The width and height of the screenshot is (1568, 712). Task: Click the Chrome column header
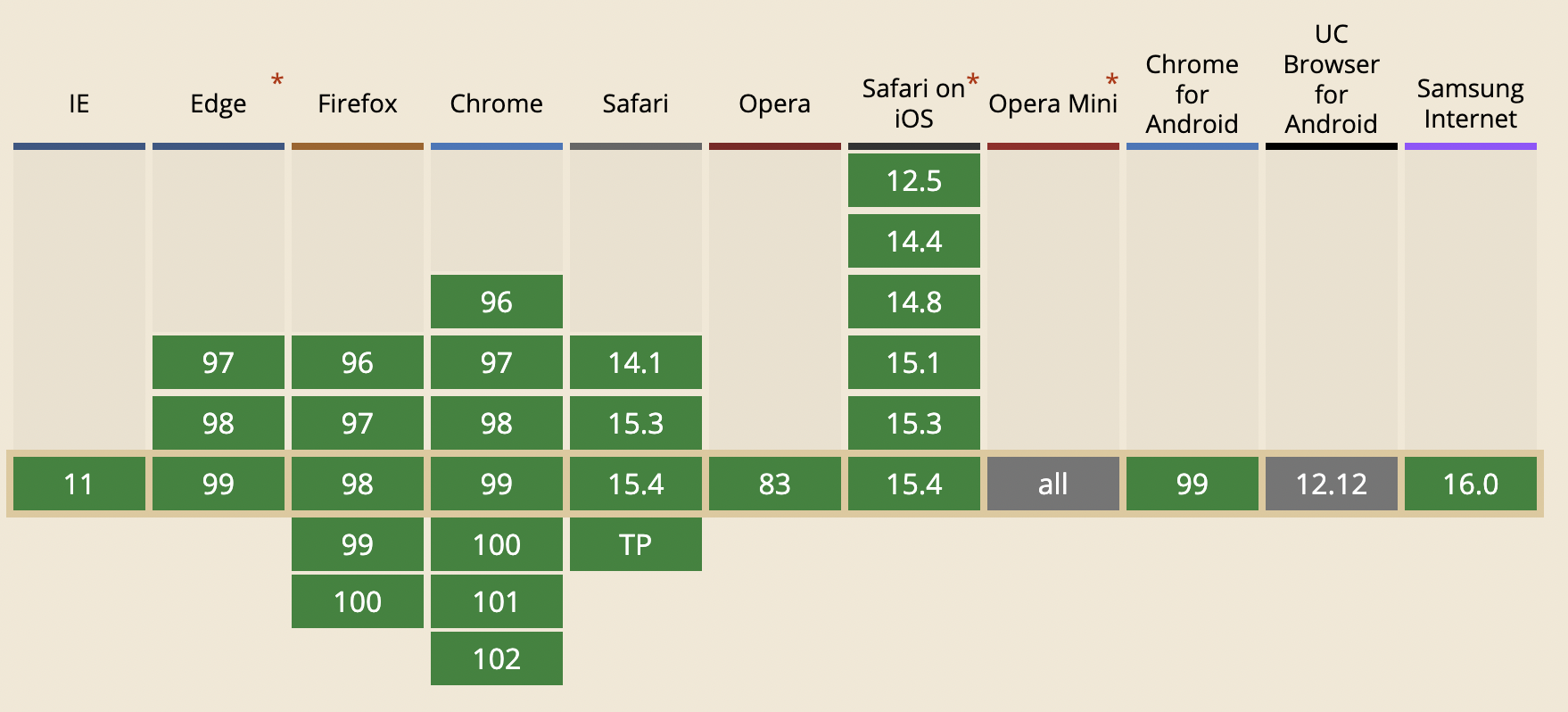(497, 103)
